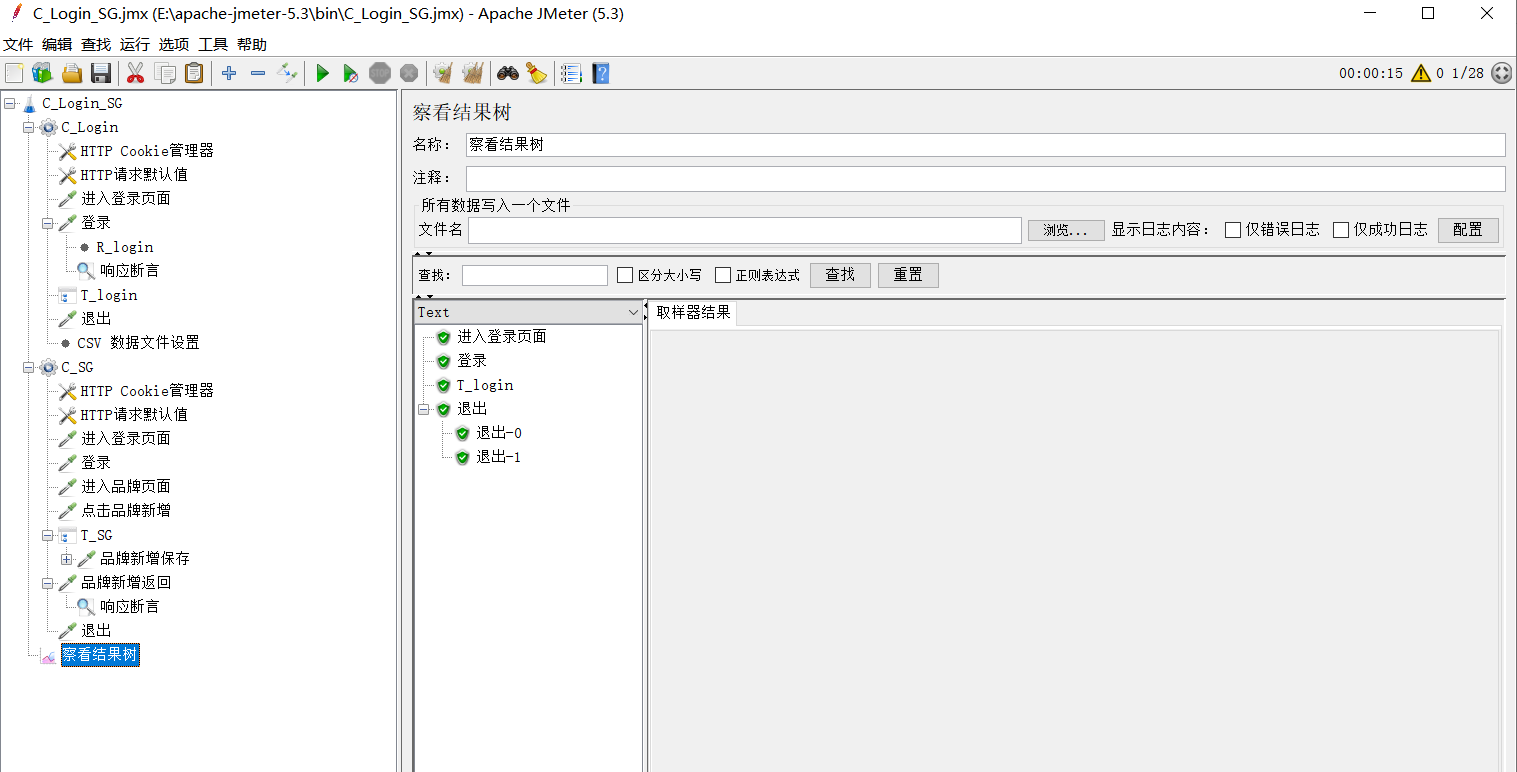The image size is (1517, 772).
Task: Clear all results using the double-broom icon
Action: [472, 72]
